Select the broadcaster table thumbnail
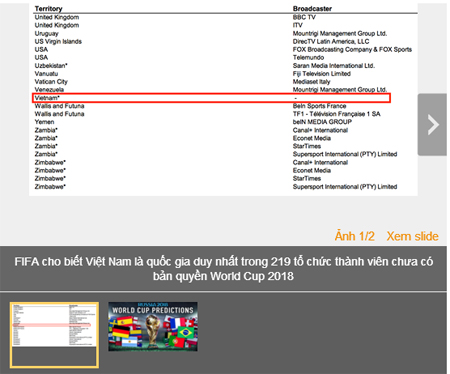Viewport: 450px width, 374px height. 54,335
